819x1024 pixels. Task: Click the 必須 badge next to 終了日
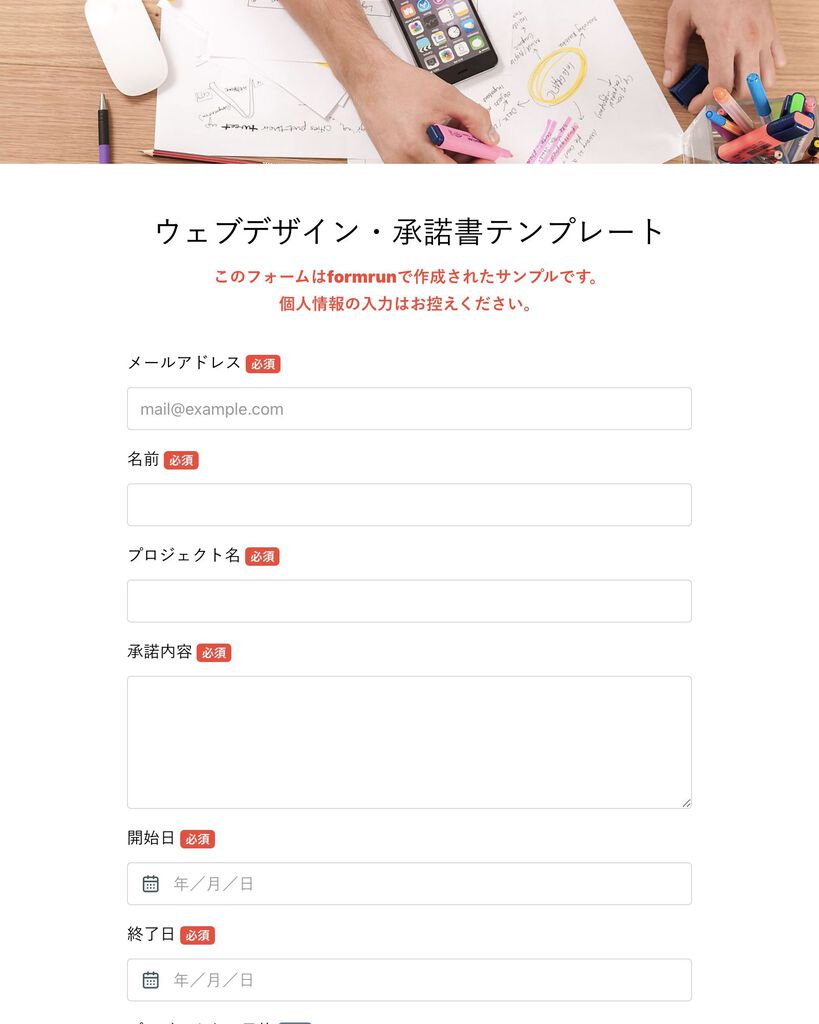pos(197,935)
